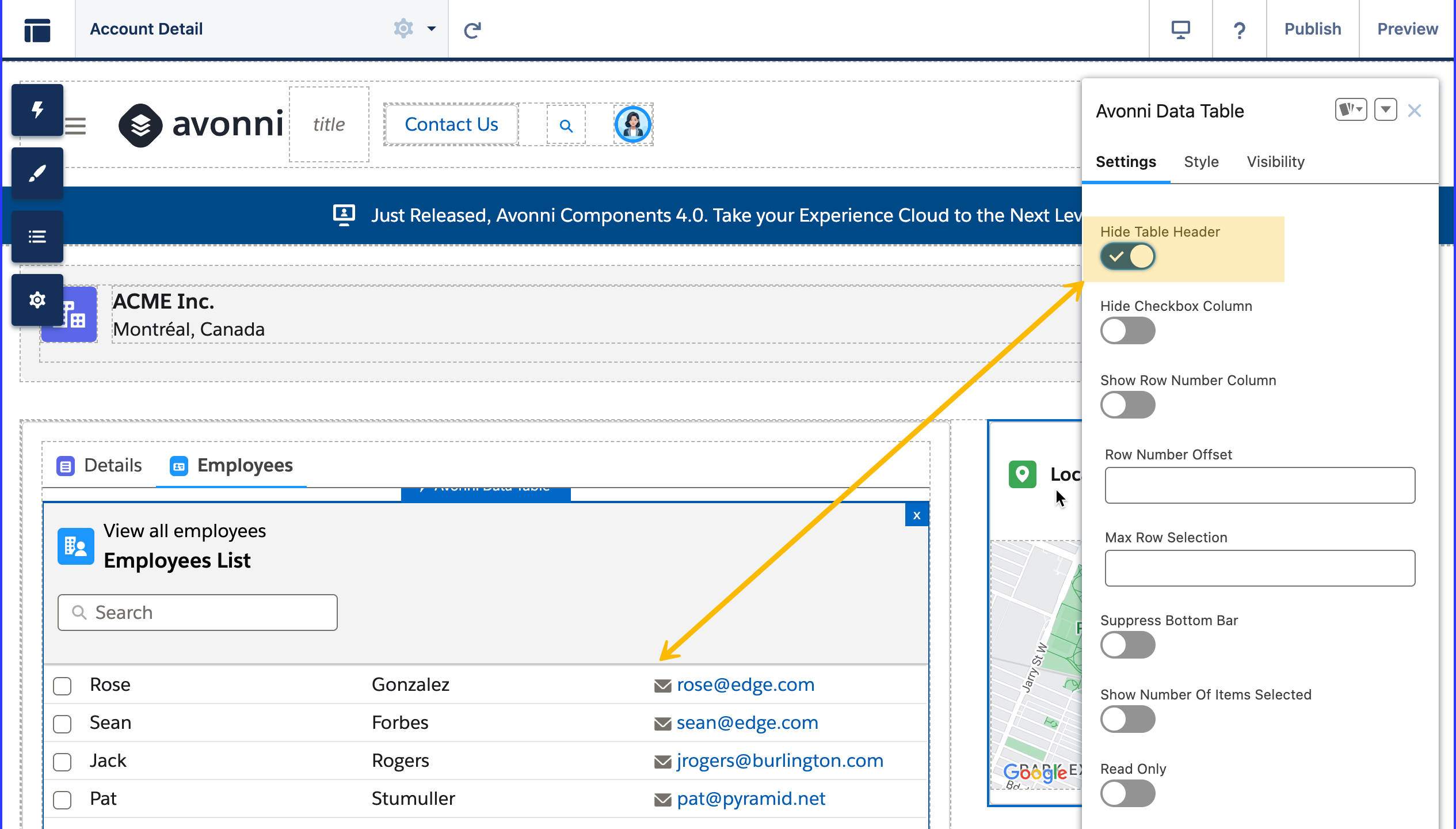Click the Row Number Offset input field
This screenshot has width=1456, height=829.
[1260, 485]
